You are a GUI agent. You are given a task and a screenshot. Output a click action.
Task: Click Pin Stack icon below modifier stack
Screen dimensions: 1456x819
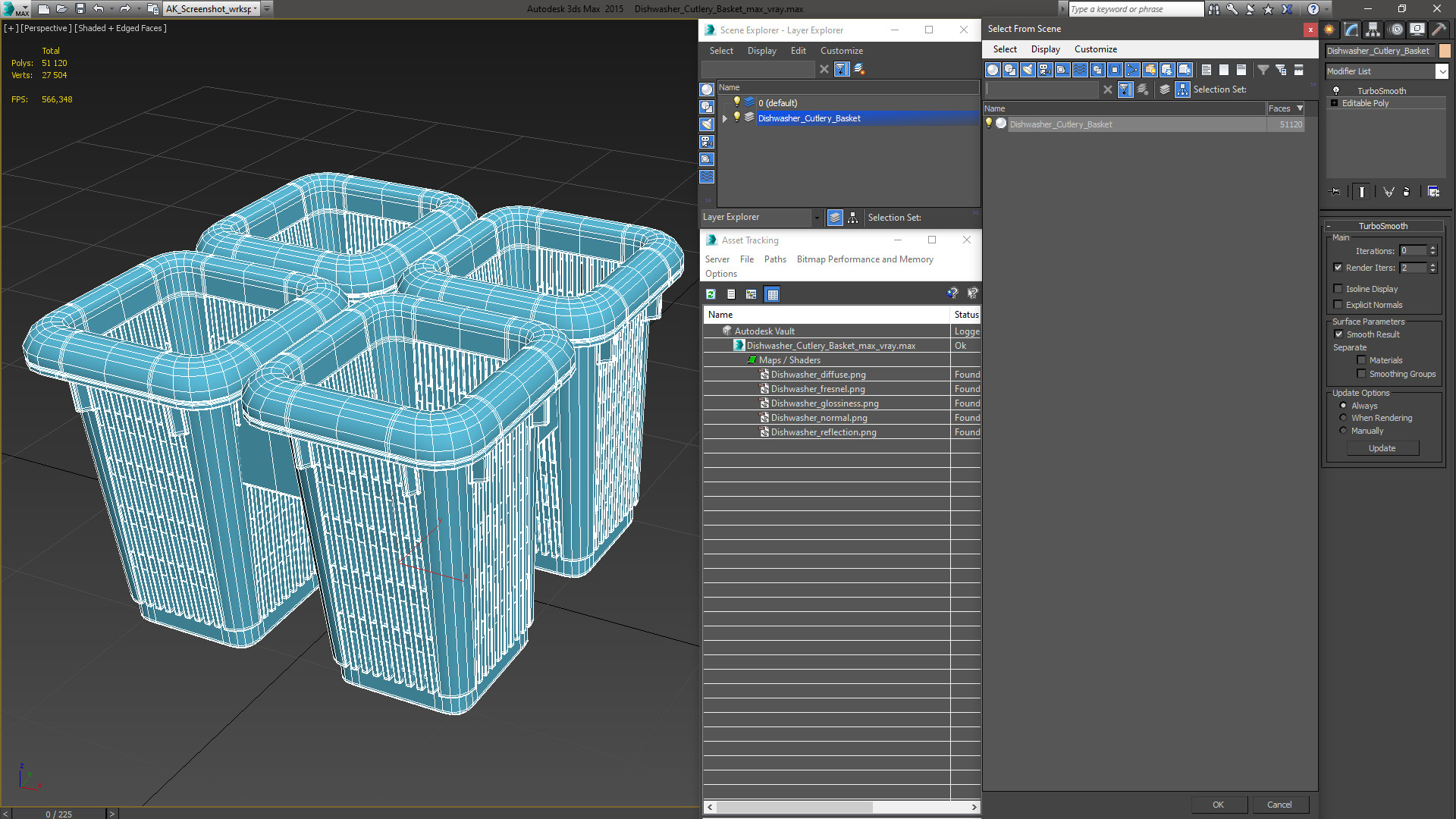click(x=1335, y=192)
